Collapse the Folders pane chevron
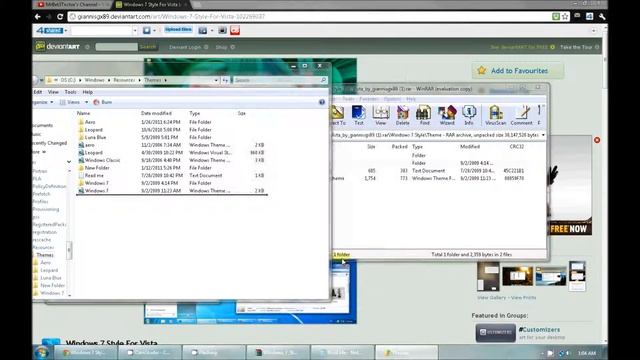This screenshot has width=640, height=360. click(69, 162)
